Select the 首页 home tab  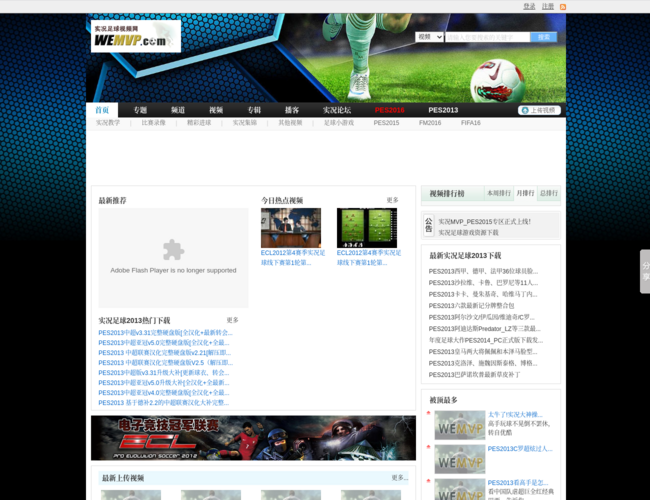pos(102,110)
